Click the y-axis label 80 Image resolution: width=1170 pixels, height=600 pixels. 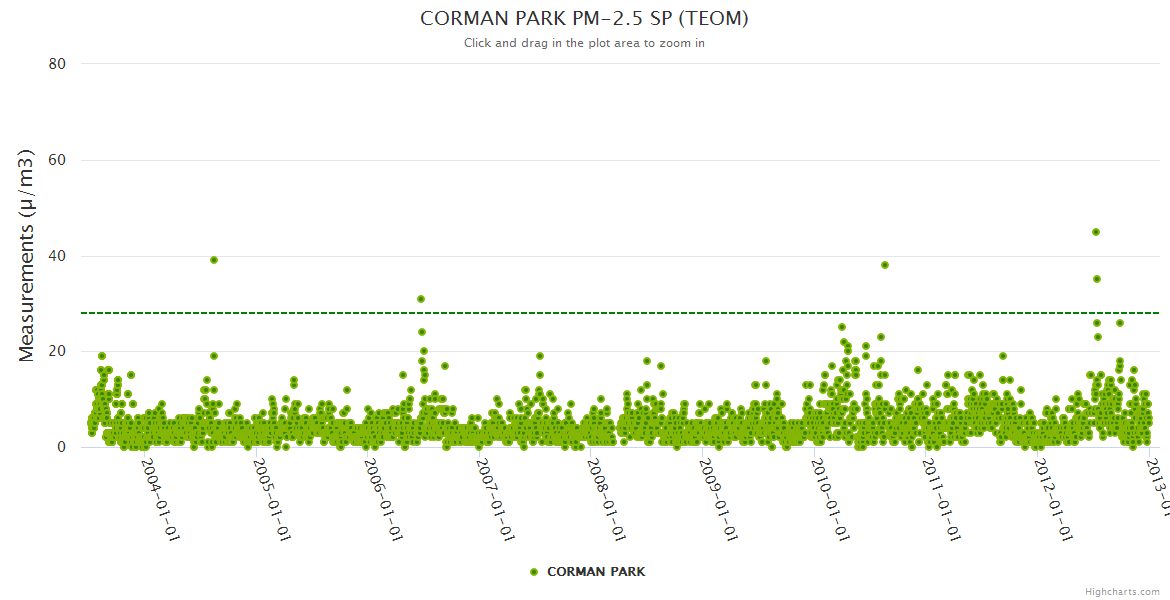(x=57, y=64)
